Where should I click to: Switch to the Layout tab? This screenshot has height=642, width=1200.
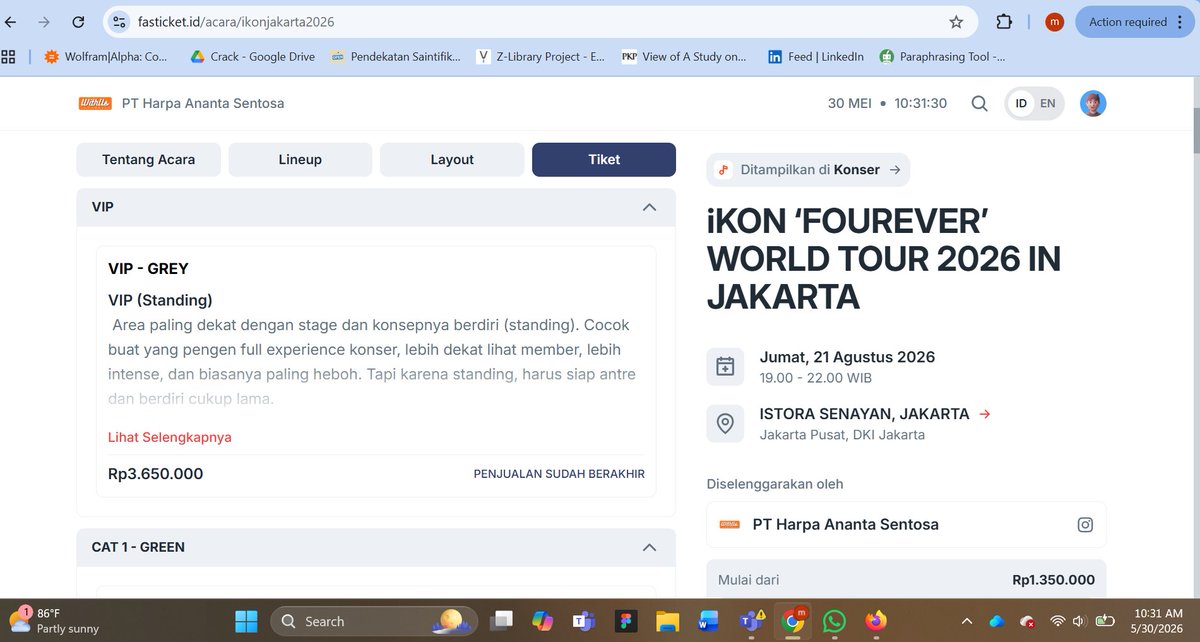pyautogui.click(x=452, y=160)
